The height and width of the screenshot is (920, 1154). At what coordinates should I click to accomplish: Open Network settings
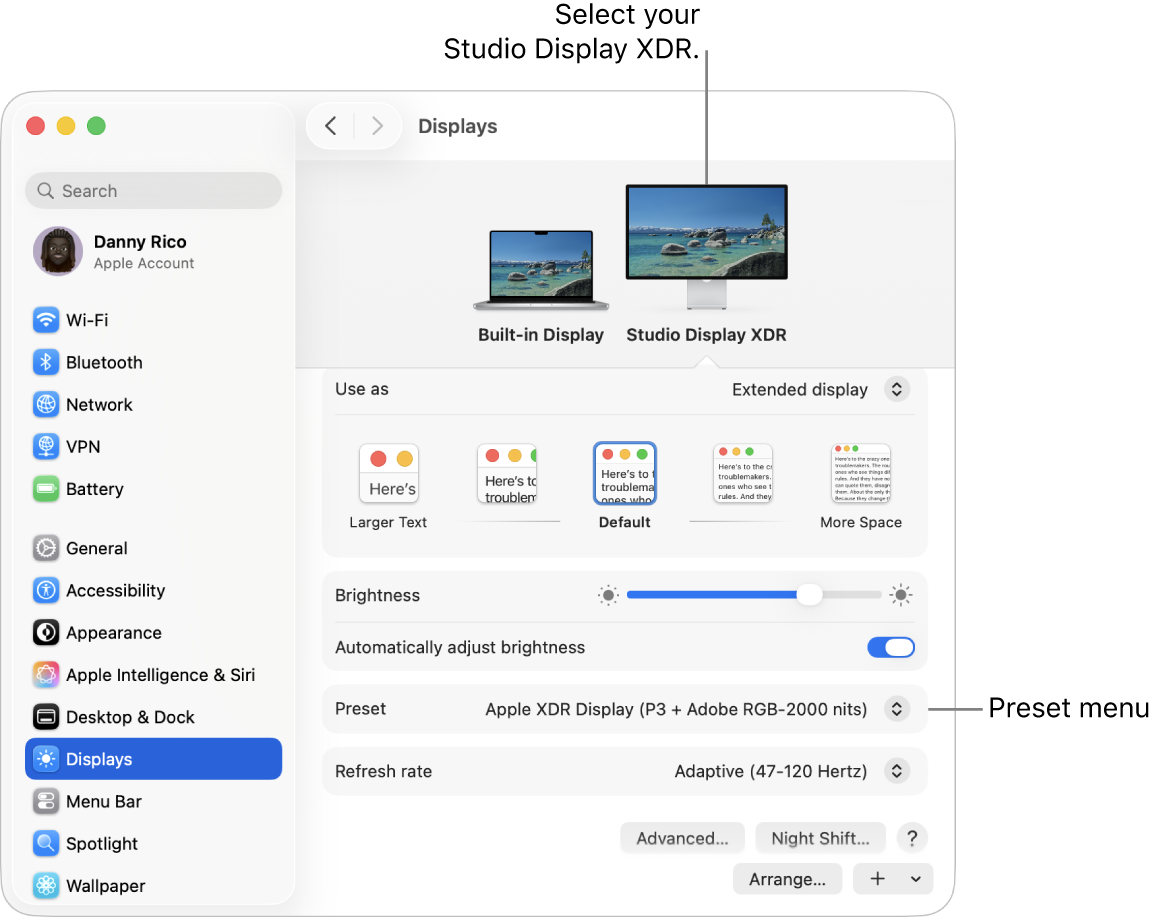(98, 404)
